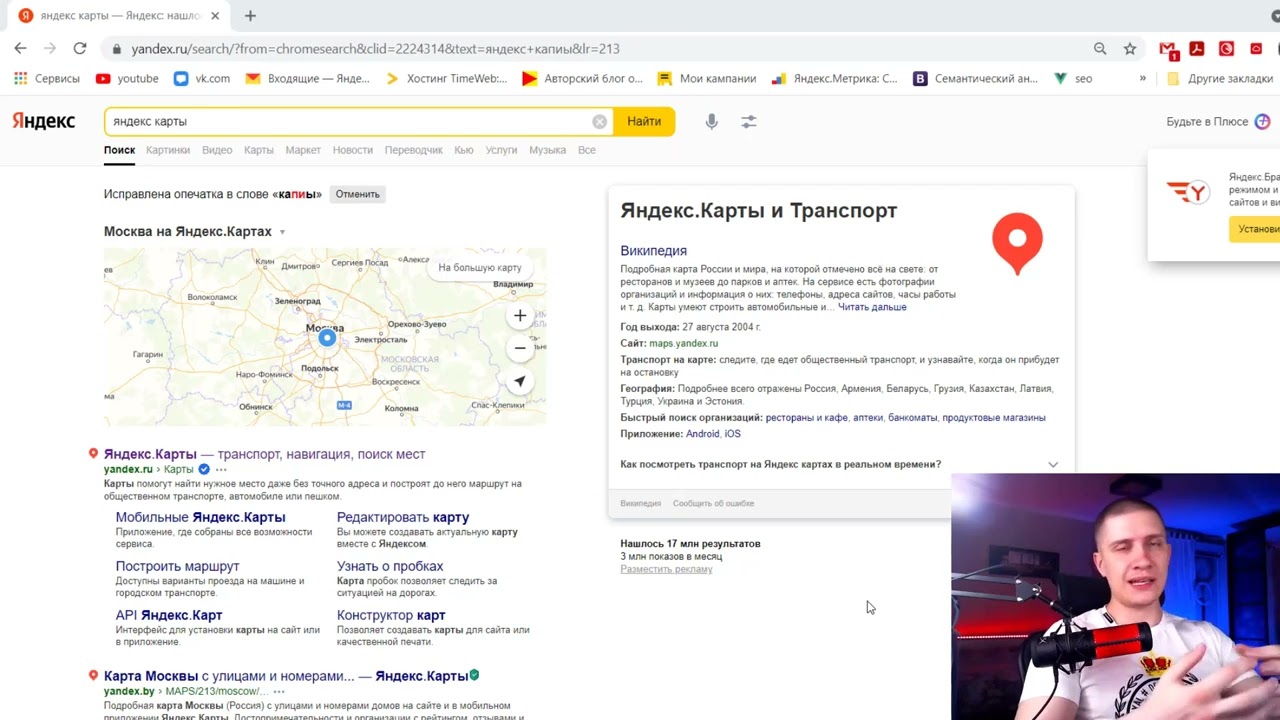1280x720 pixels.
Task: Click the Яндекс logo
Action: 43,121
